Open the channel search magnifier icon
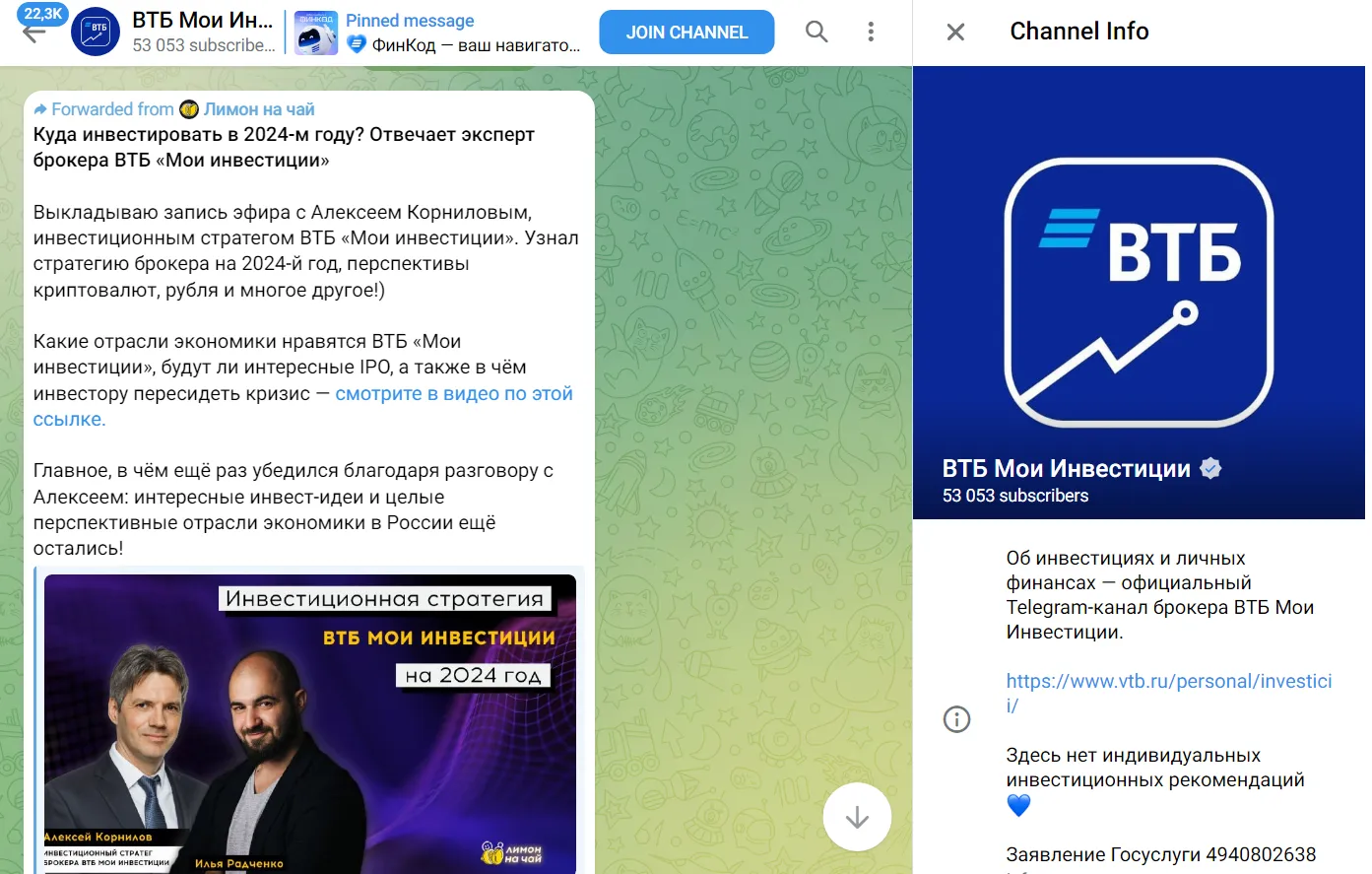The image size is (1372, 874). tap(817, 32)
